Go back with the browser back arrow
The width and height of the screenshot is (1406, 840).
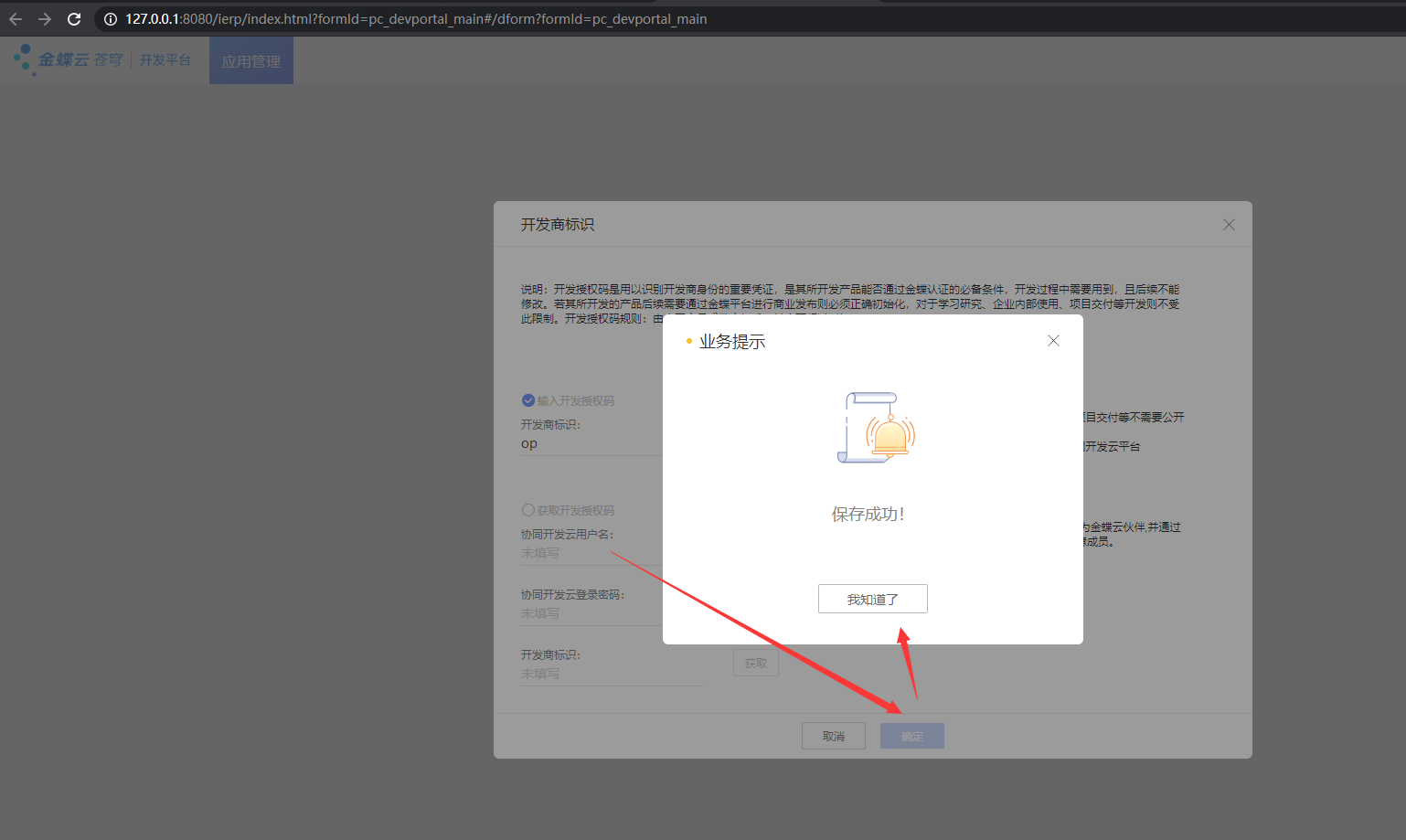point(16,19)
